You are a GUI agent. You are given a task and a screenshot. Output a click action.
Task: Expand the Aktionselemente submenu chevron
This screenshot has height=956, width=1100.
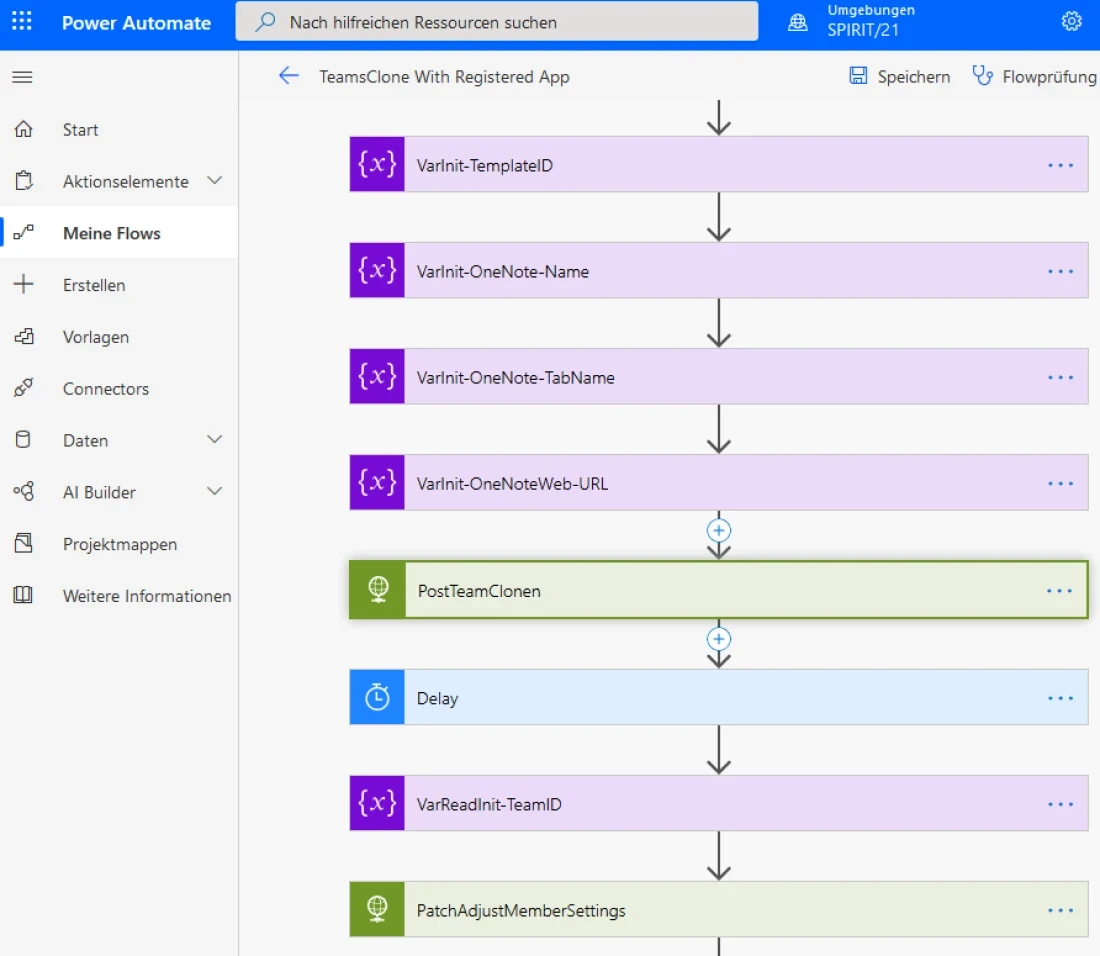(214, 181)
